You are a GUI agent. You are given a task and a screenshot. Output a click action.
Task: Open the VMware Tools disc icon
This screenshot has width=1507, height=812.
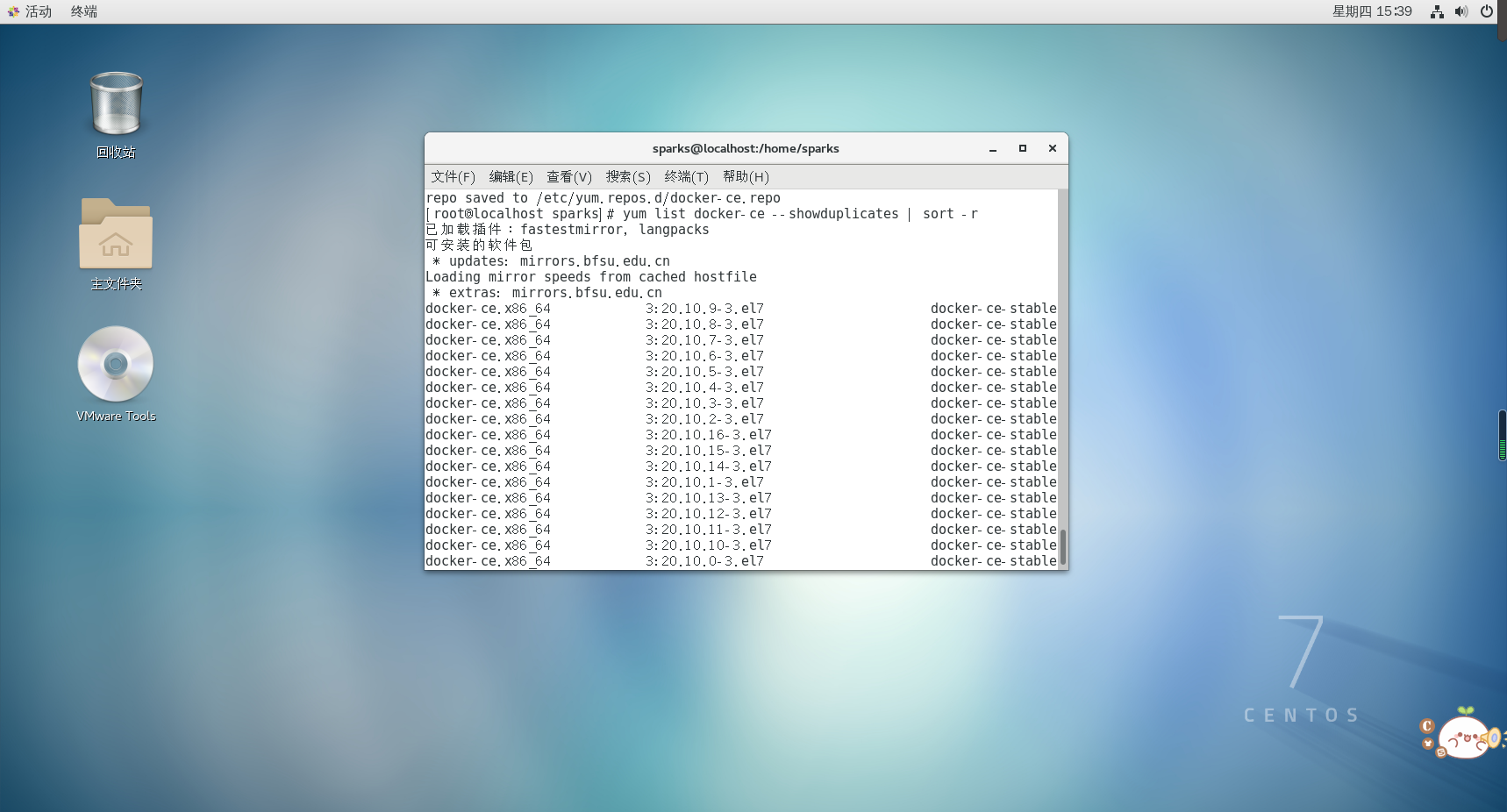pos(116,364)
